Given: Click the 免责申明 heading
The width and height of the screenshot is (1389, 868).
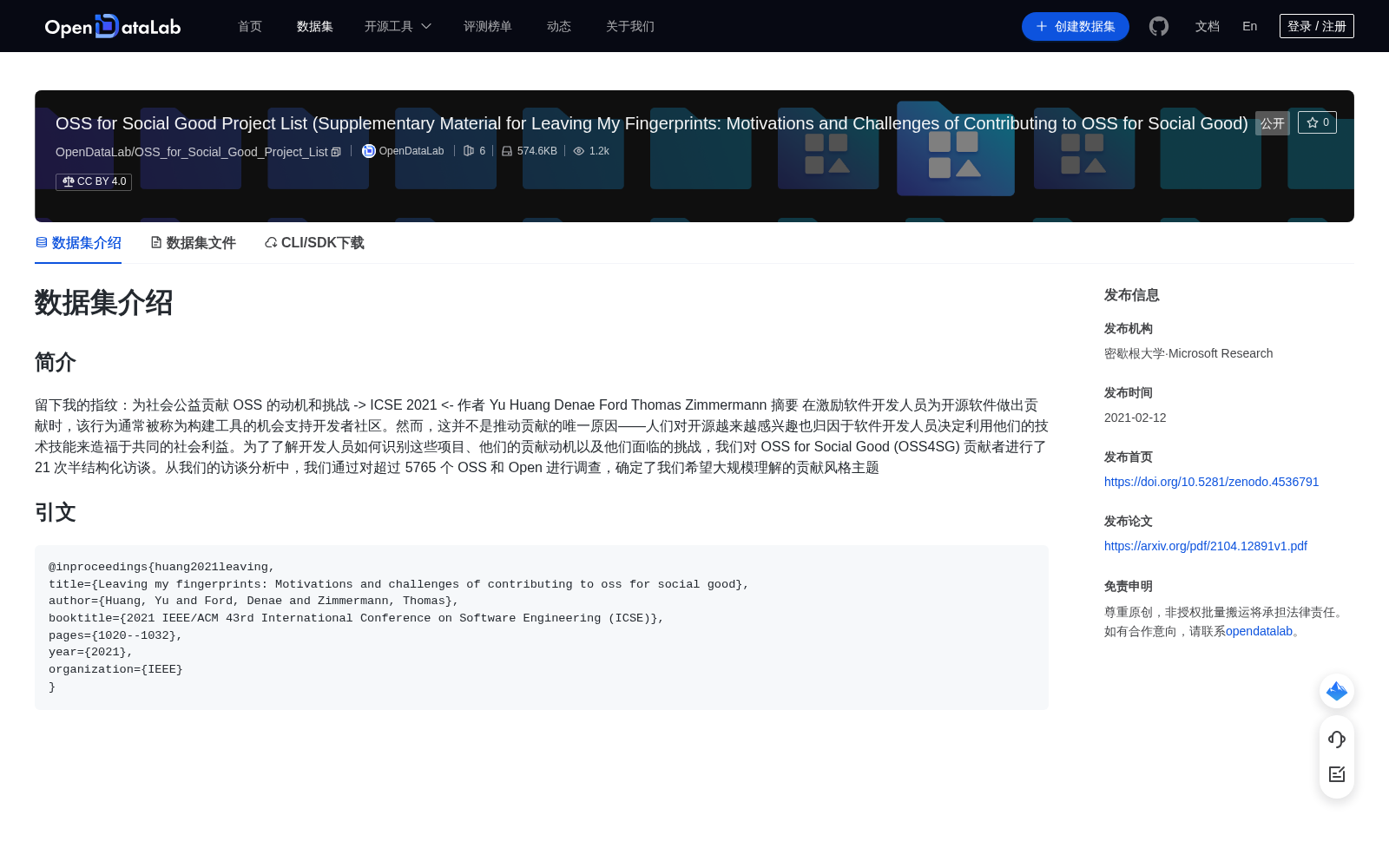Looking at the screenshot, I should (1129, 586).
